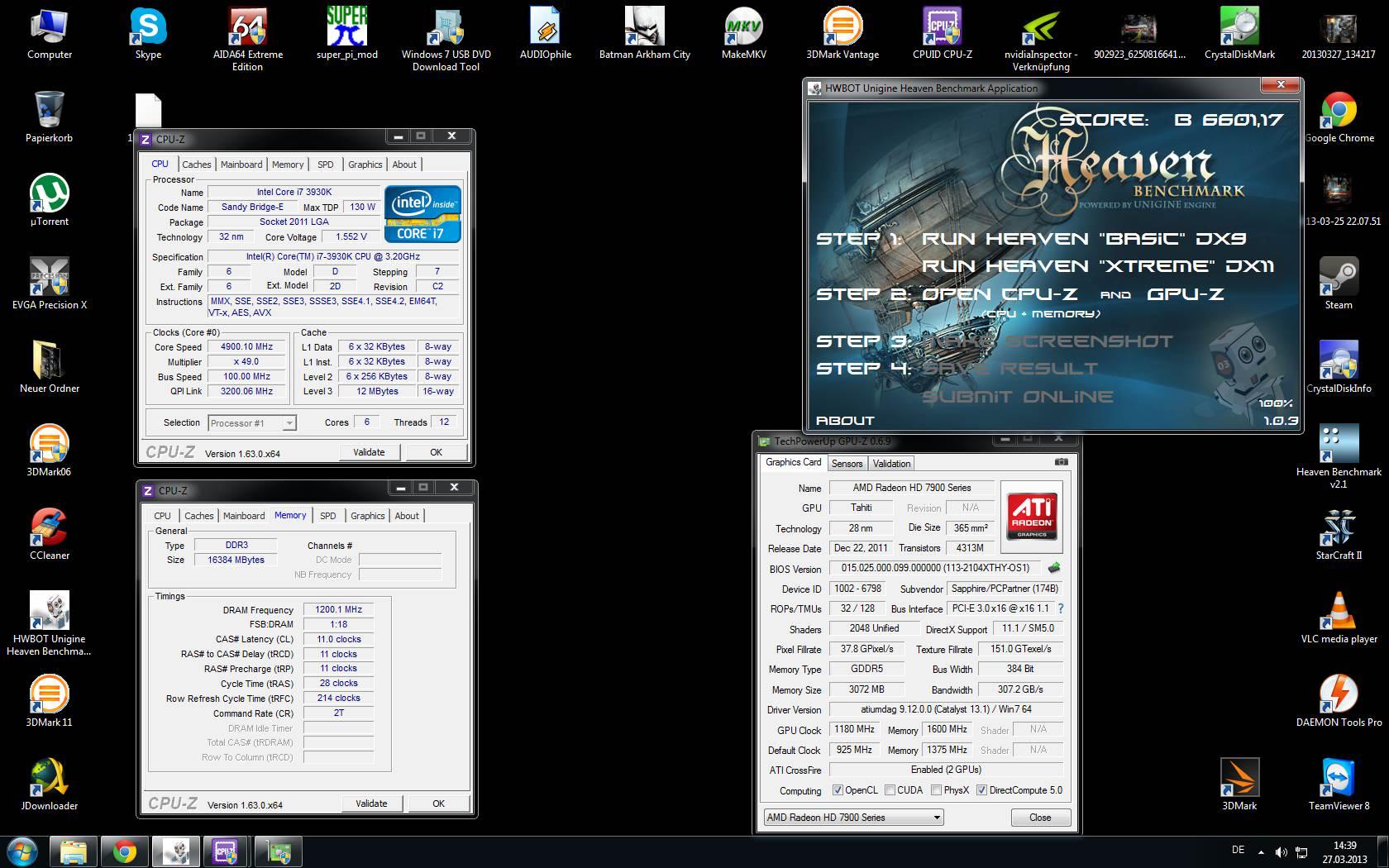Open VLC media player shortcut
Image resolution: width=1389 pixels, height=868 pixels.
(1339, 618)
